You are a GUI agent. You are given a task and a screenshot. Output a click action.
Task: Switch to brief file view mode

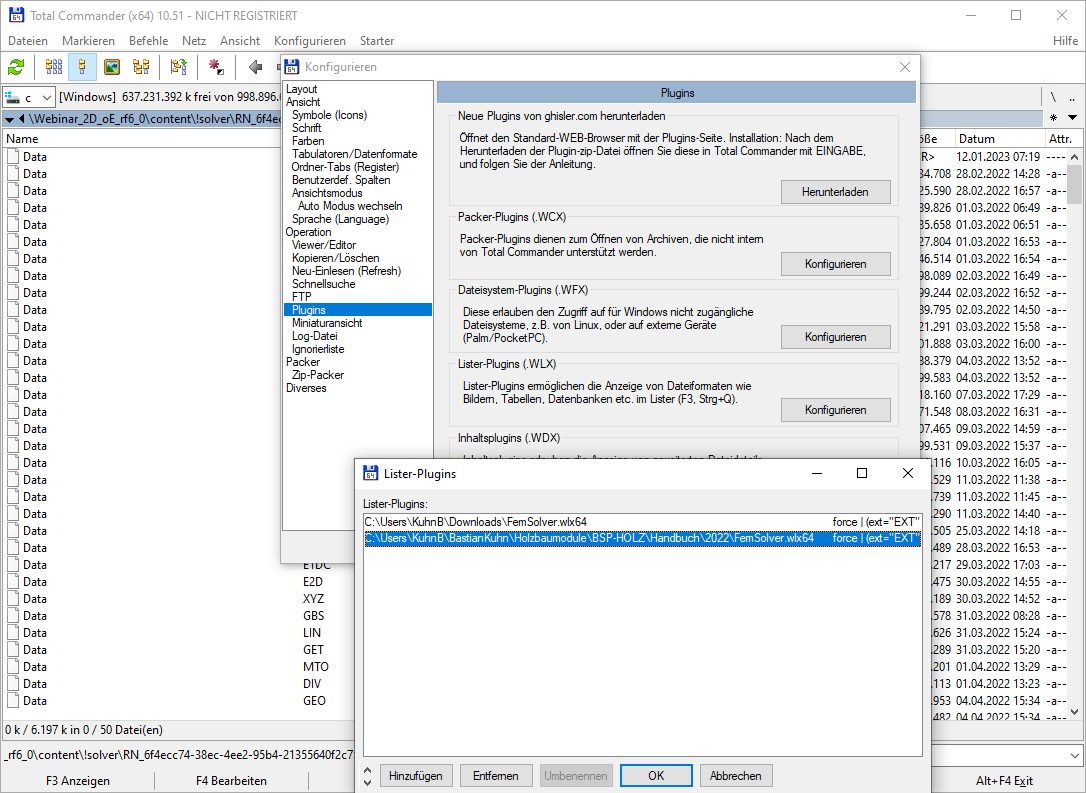click(x=55, y=67)
